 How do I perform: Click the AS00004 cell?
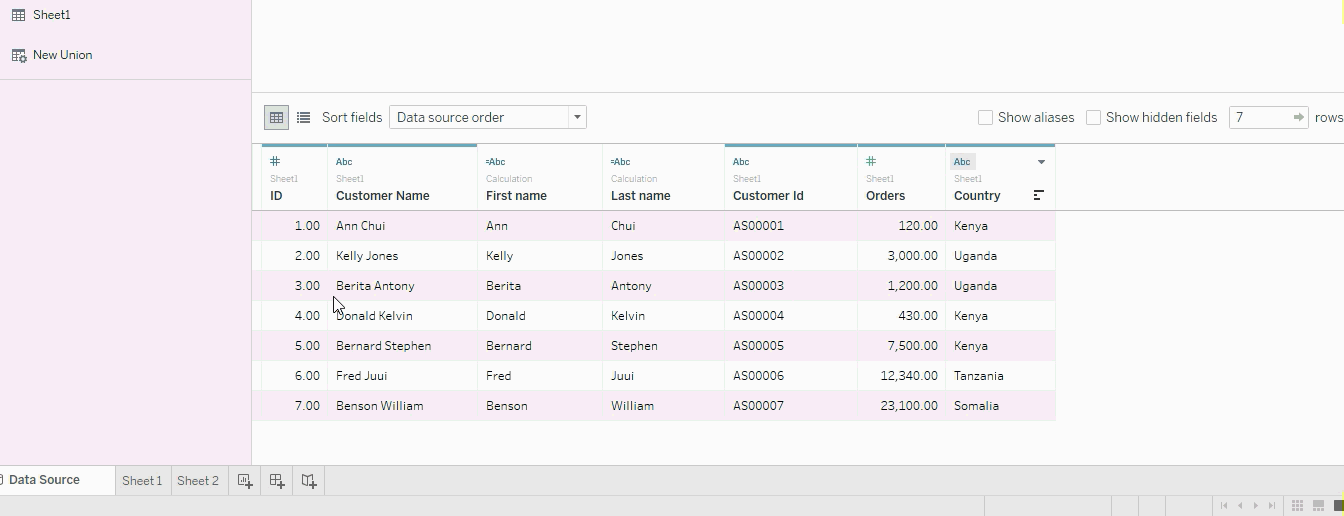click(791, 316)
